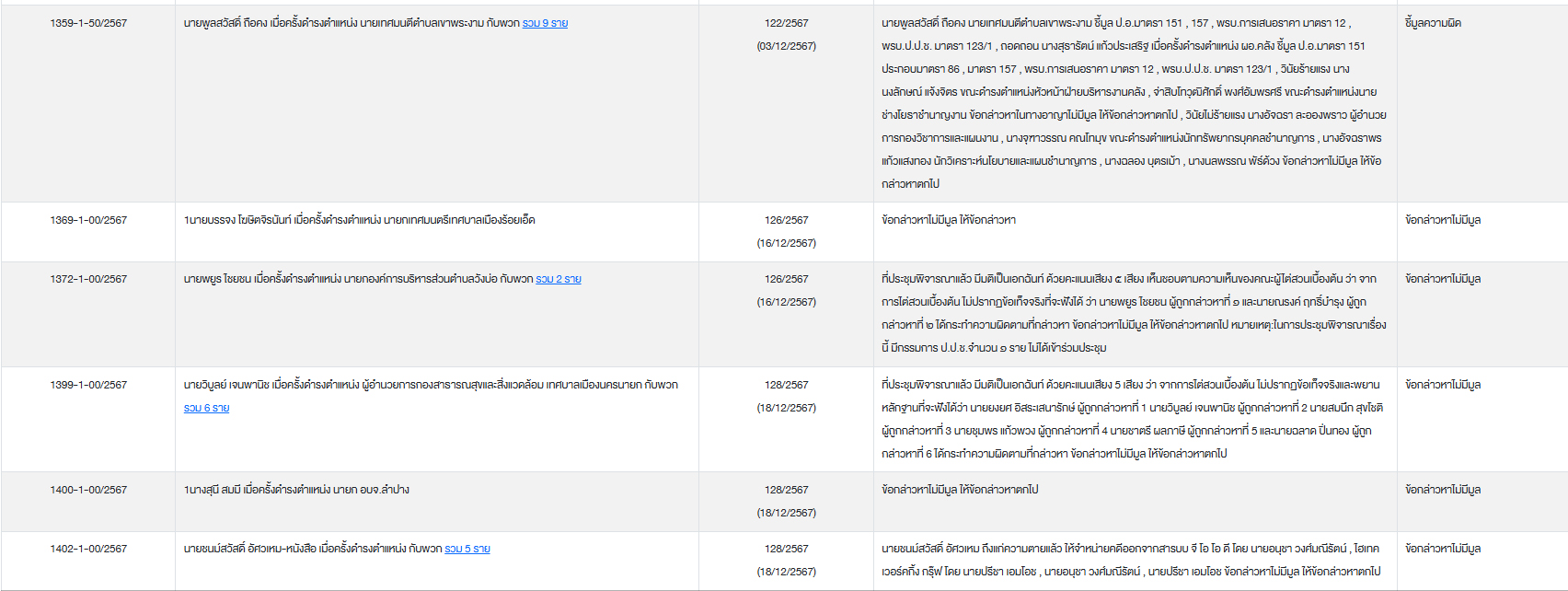Click case number 1359-1-50/2567
This screenshot has height=591, width=1568.
point(88,23)
